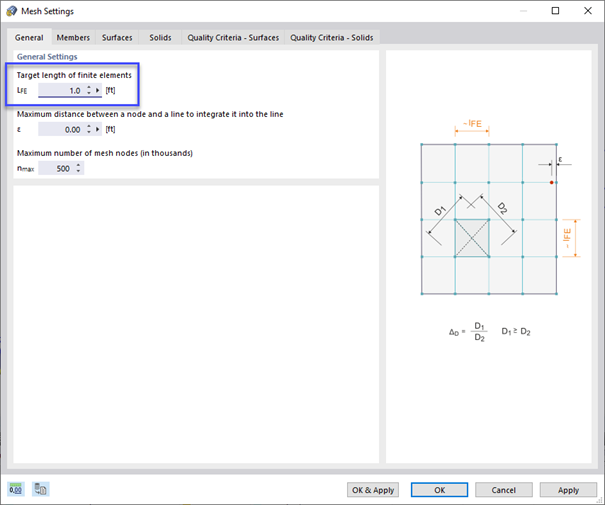Click the LFE target length input field
This screenshot has width=605, height=505.
click(61, 90)
